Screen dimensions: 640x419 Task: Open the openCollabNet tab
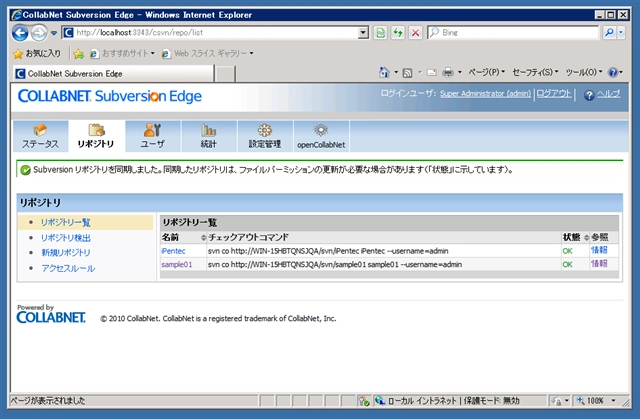pos(321,136)
